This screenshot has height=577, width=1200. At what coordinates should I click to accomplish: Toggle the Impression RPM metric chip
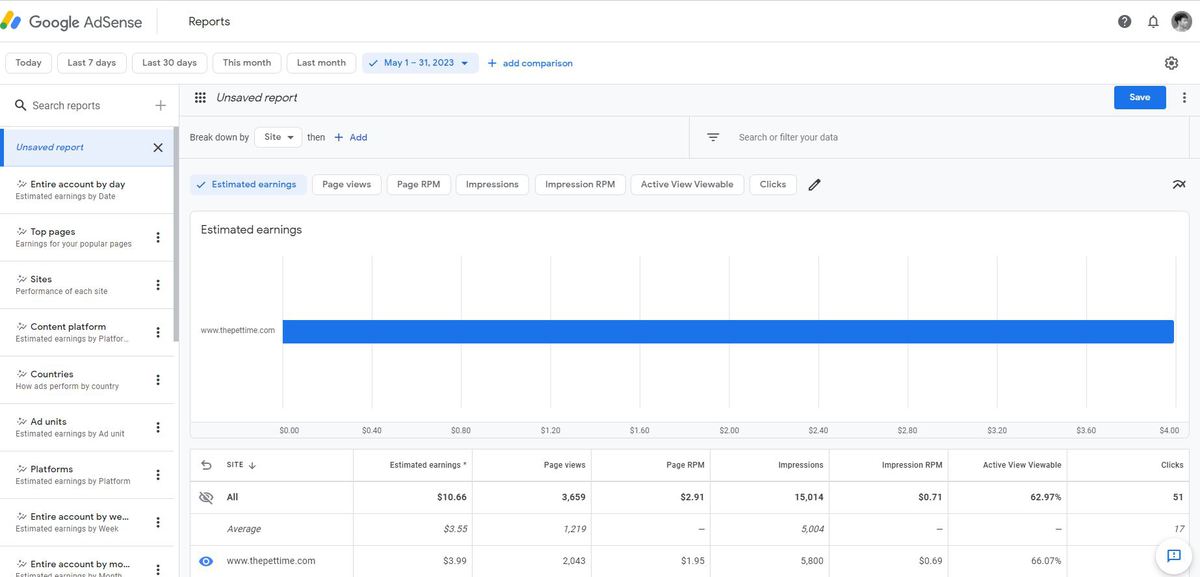pos(580,184)
